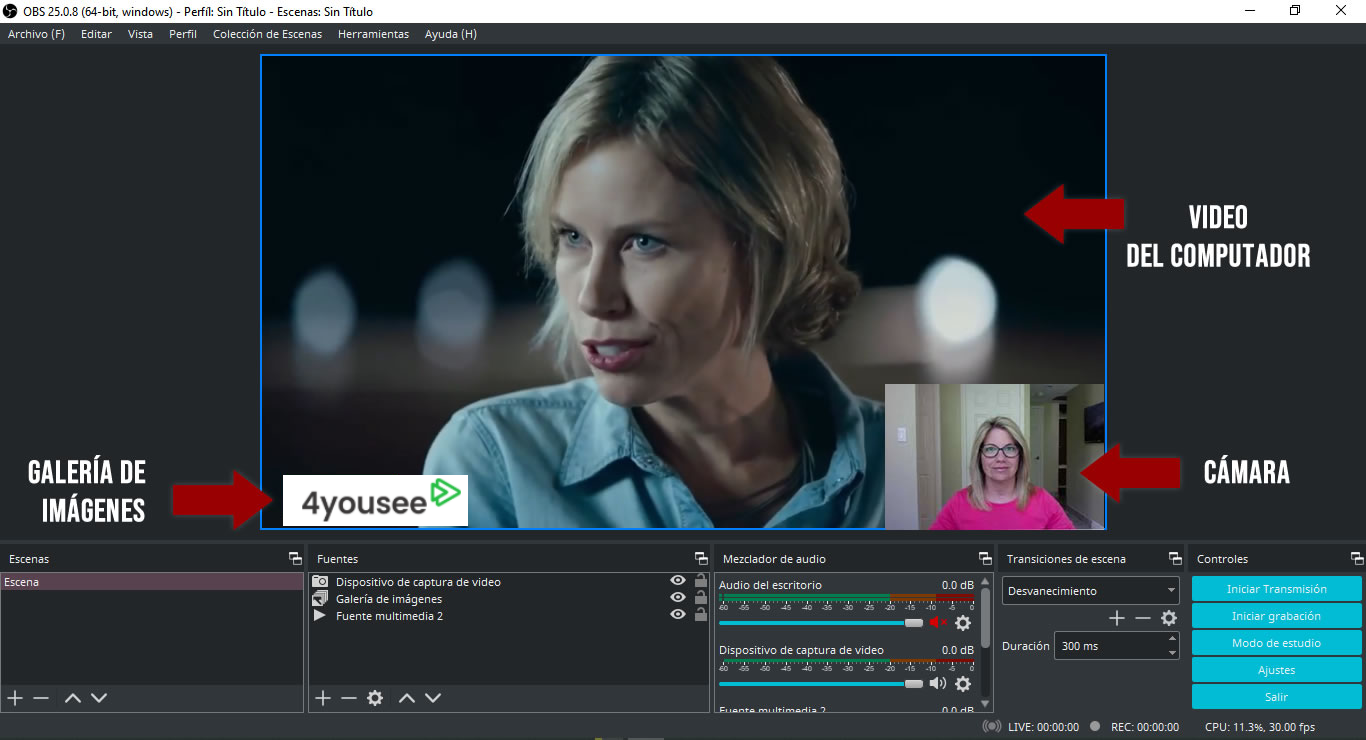Select Escena in scenes list

pyautogui.click(x=152, y=582)
